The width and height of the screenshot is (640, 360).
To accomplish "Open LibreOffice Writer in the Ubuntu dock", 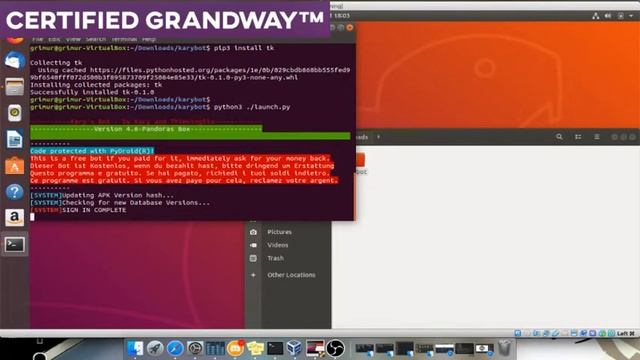I will point(15,139).
